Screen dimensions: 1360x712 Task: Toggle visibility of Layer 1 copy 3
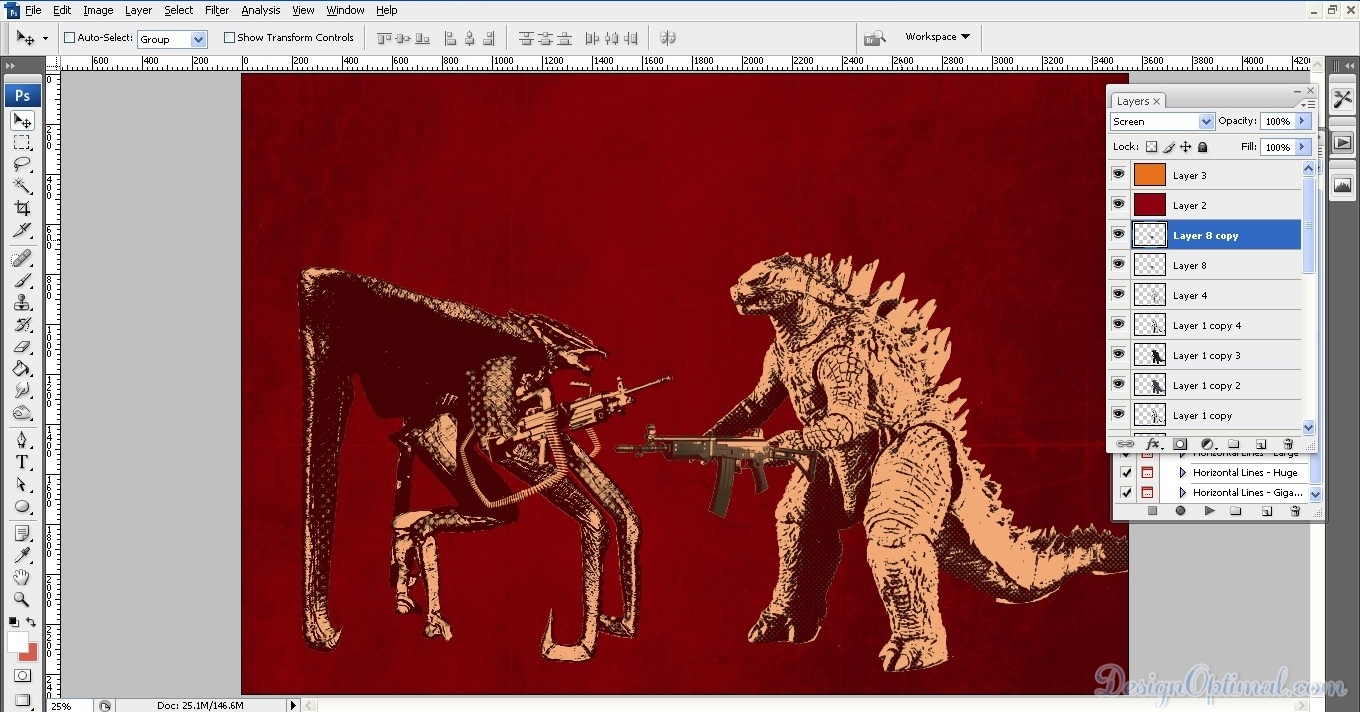coord(1118,355)
